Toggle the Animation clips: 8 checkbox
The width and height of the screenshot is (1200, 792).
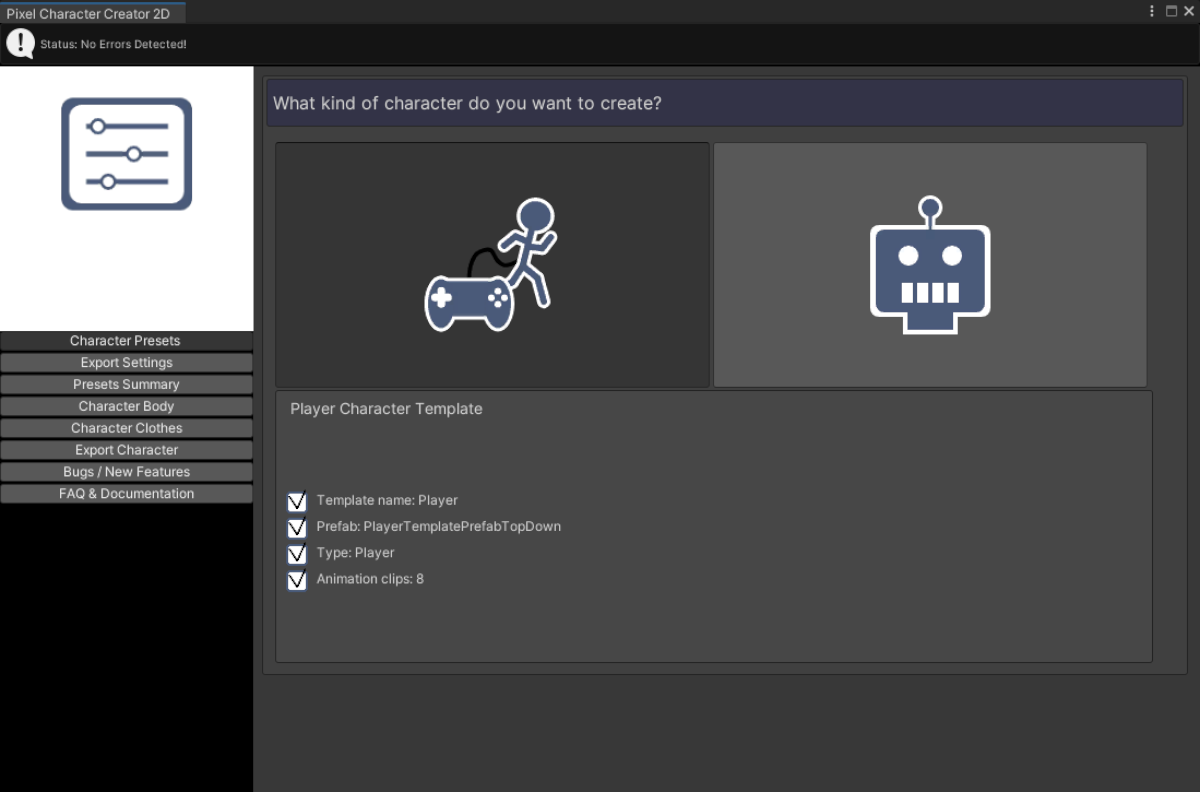(x=297, y=580)
